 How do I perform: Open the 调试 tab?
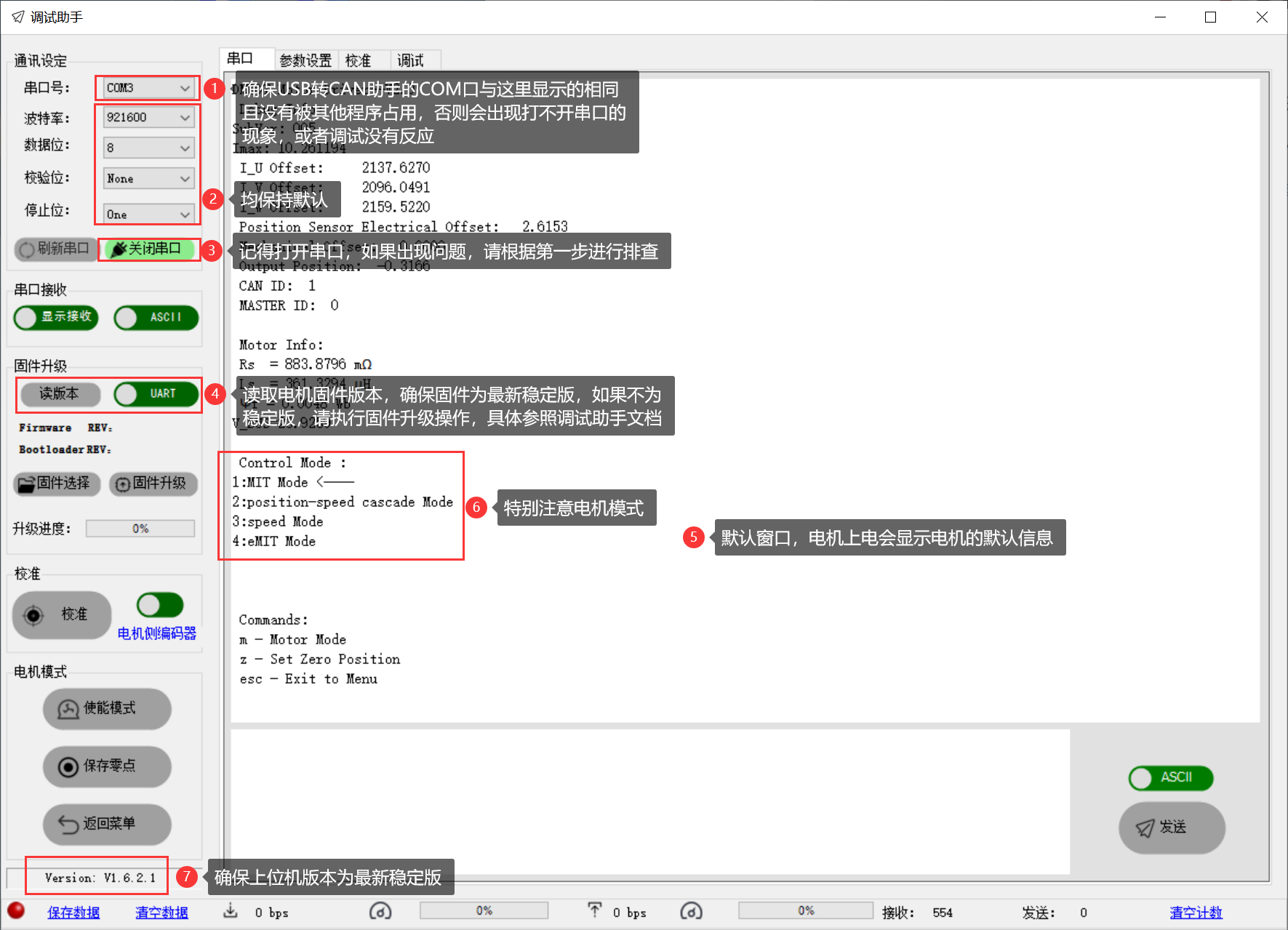[x=410, y=60]
